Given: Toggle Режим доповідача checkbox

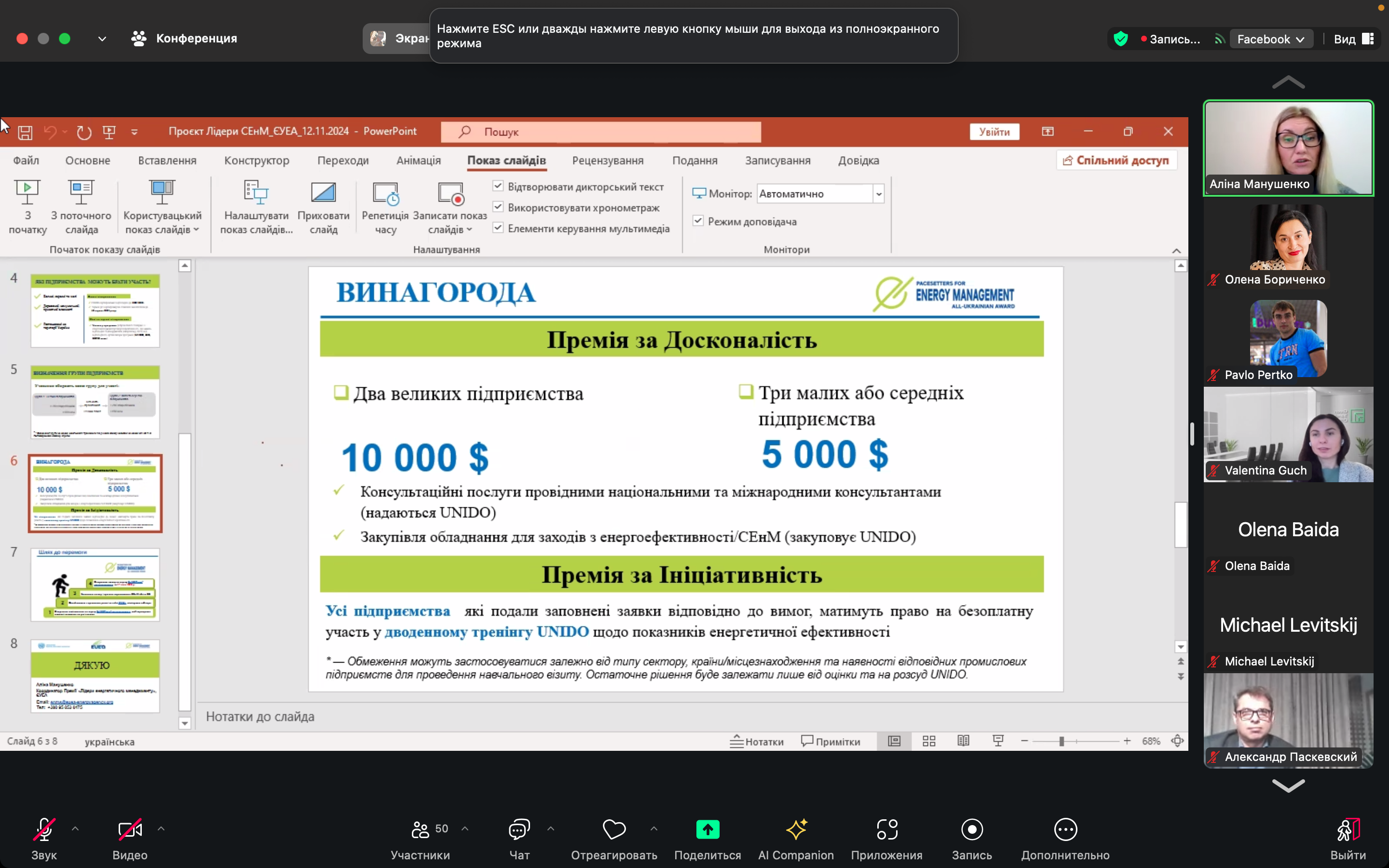Looking at the screenshot, I should [x=698, y=220].
